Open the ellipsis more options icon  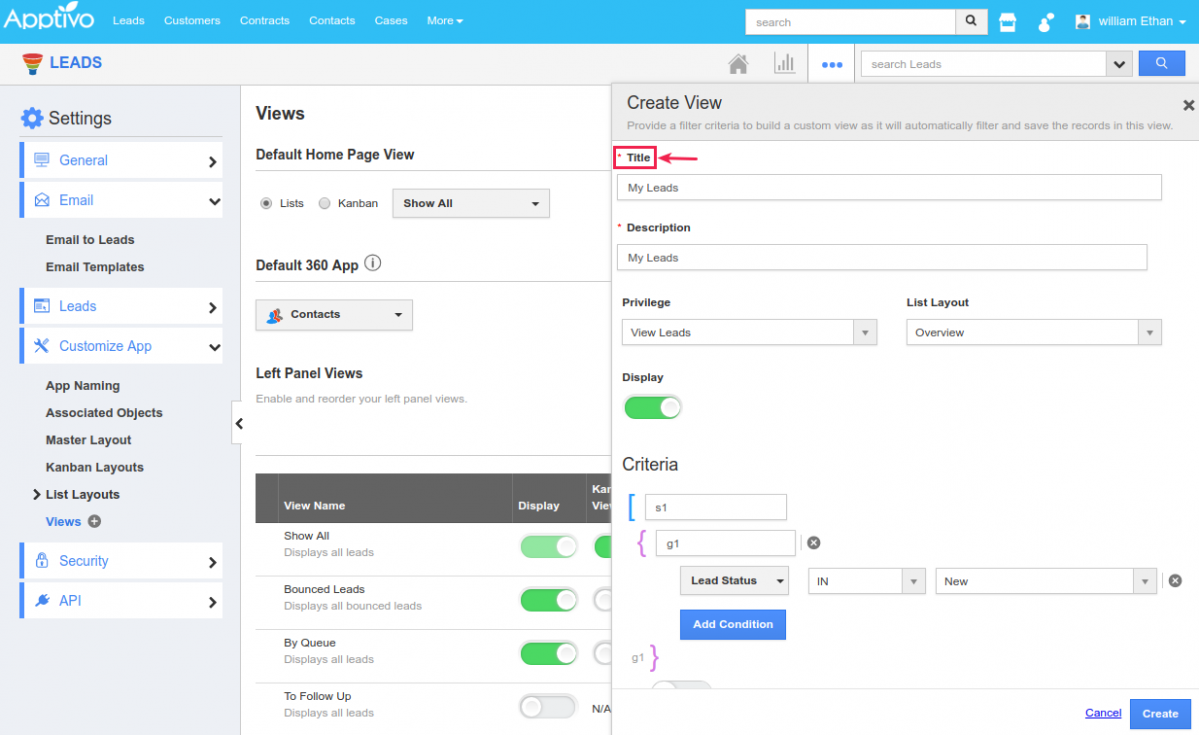pyautogui.click(x=832, y=63)
